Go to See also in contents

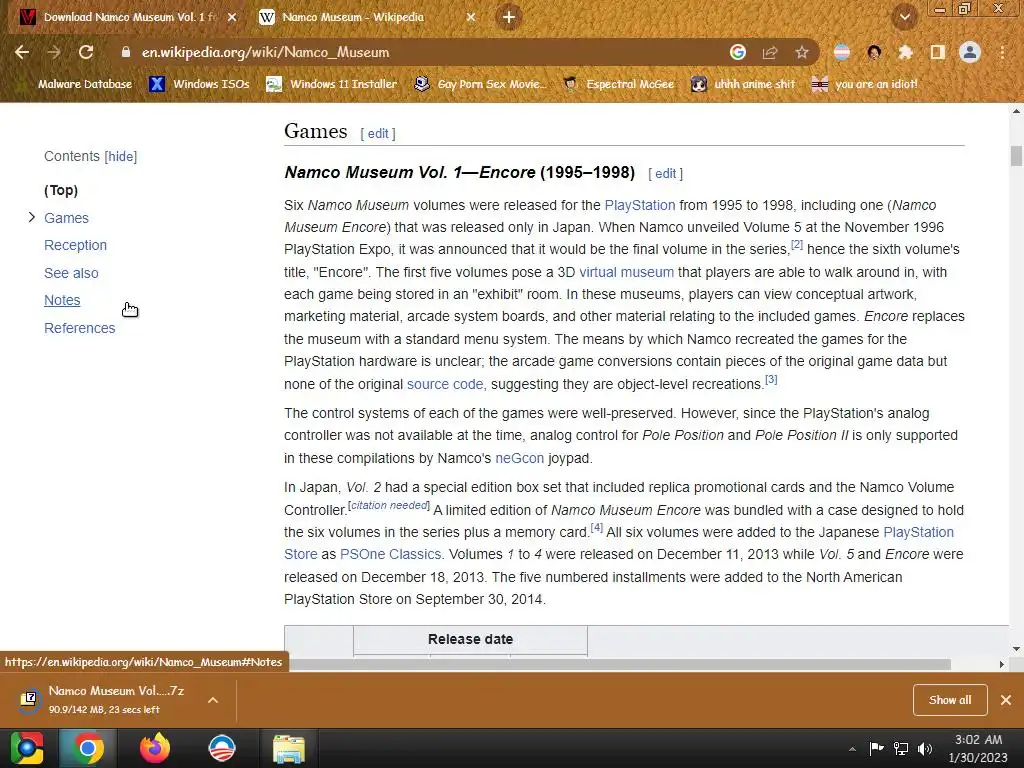71,273
